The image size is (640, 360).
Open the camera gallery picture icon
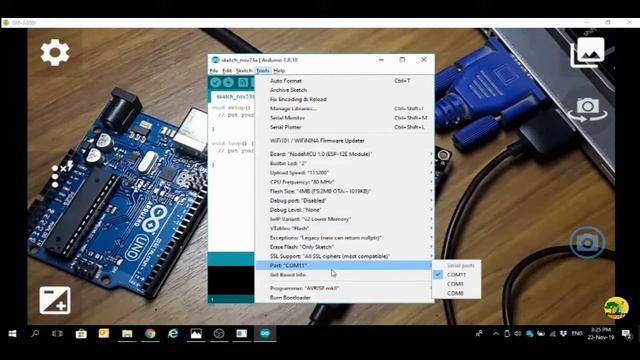[587, 52]
